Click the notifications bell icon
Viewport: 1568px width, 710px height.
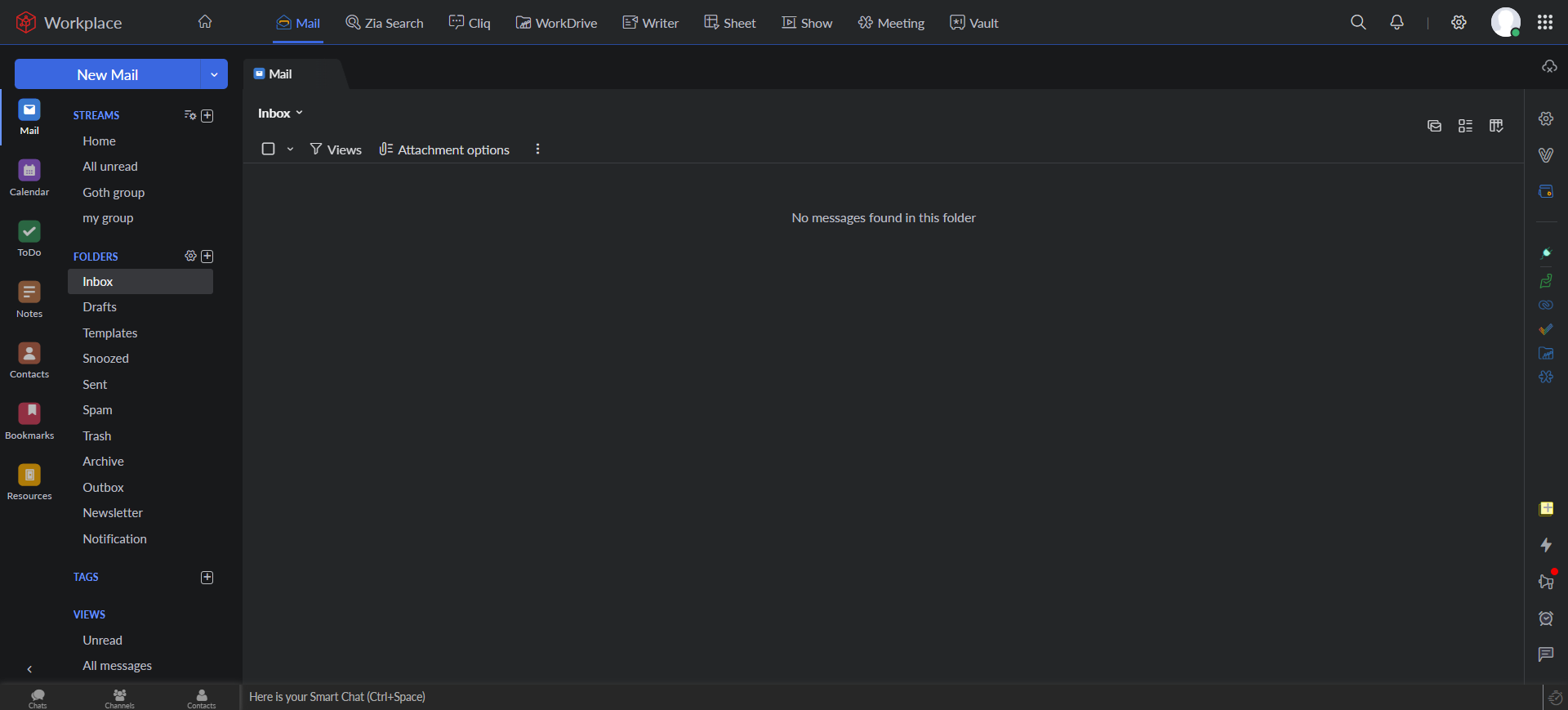pyautogui.click(x=1396, y=23)
